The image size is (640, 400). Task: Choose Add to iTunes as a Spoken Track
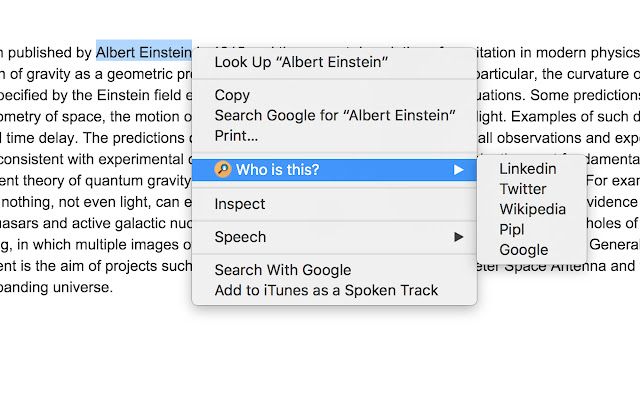click(x=326, y=290)
